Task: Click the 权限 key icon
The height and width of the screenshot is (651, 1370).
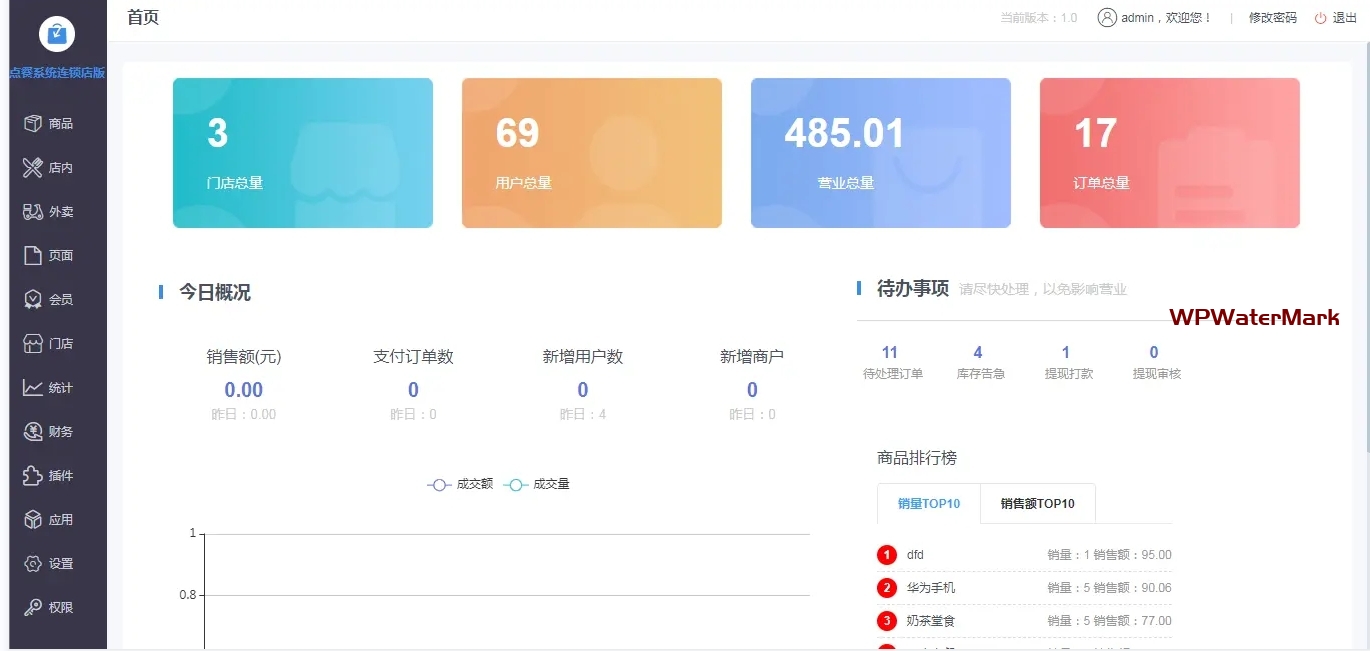Action: click(33, 608)
